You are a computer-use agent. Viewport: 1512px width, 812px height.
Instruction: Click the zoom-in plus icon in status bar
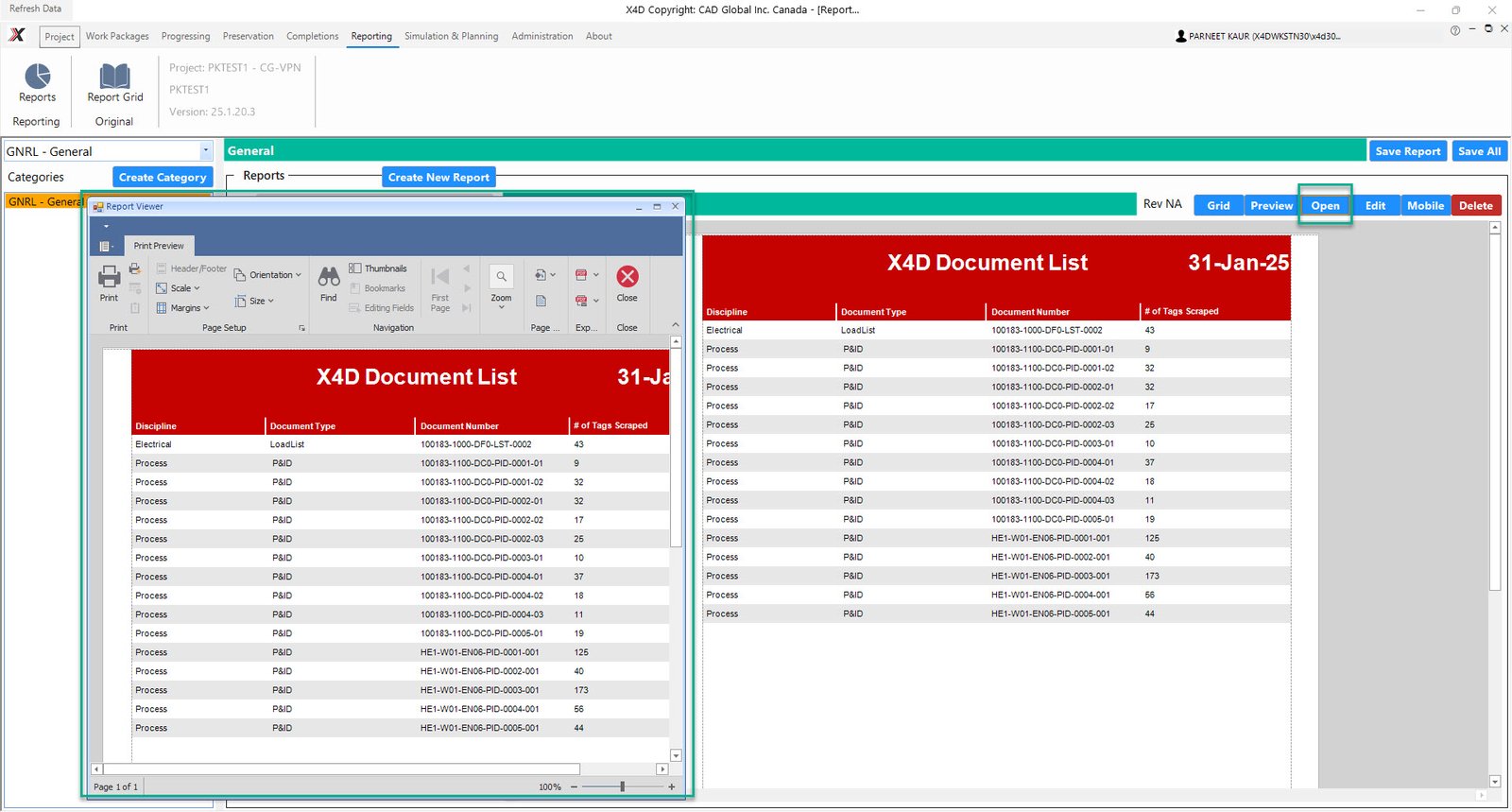point(672,786)
